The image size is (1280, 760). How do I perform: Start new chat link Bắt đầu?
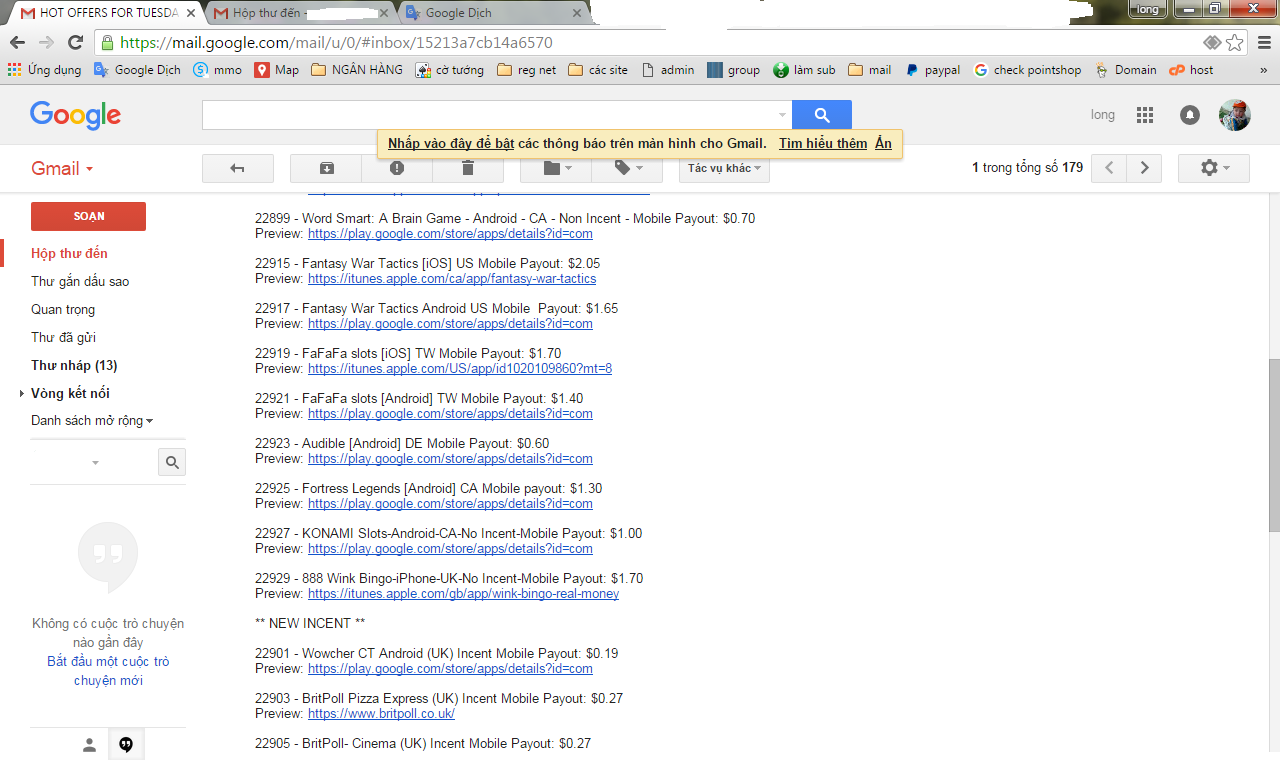(x=108, y=671)
